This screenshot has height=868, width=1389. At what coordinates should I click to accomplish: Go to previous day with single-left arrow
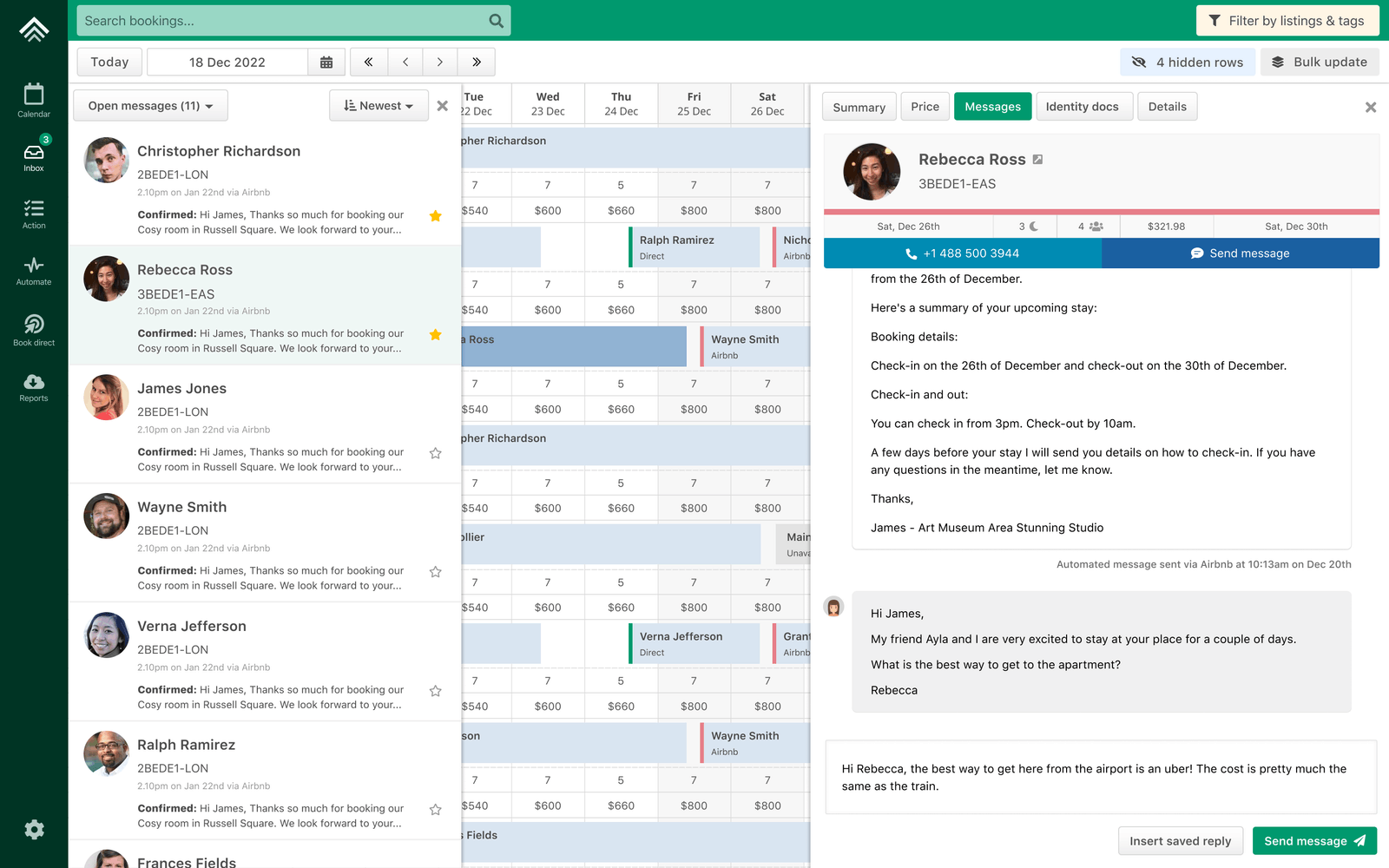pos(405,62)
